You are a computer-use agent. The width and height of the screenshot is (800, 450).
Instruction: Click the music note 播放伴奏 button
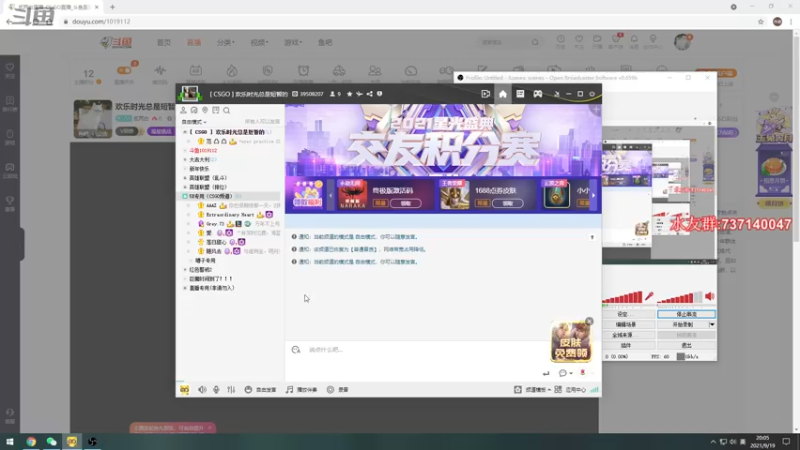(302, 390)
